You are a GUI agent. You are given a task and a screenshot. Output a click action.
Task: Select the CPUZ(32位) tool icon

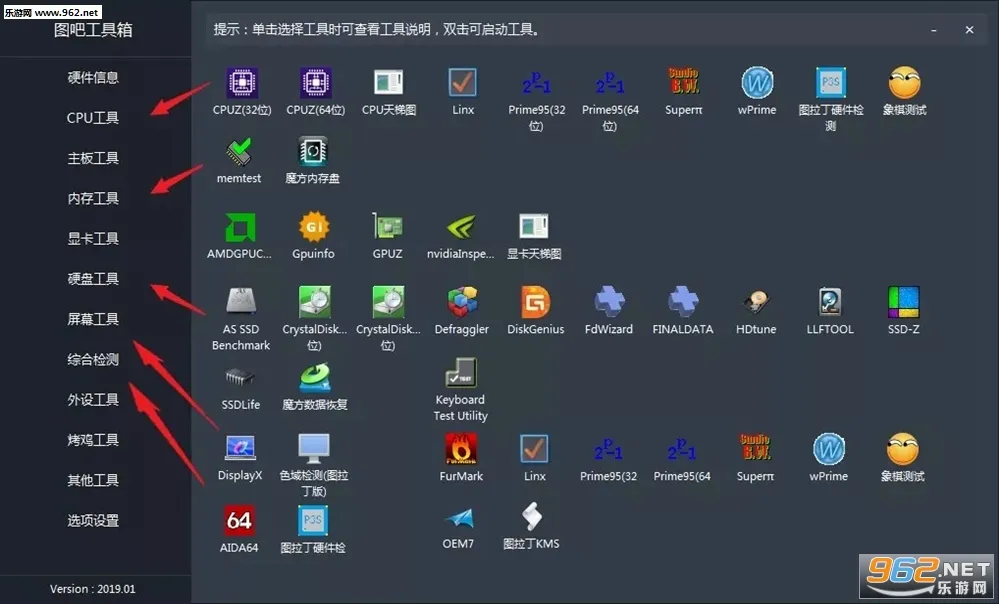241,84
